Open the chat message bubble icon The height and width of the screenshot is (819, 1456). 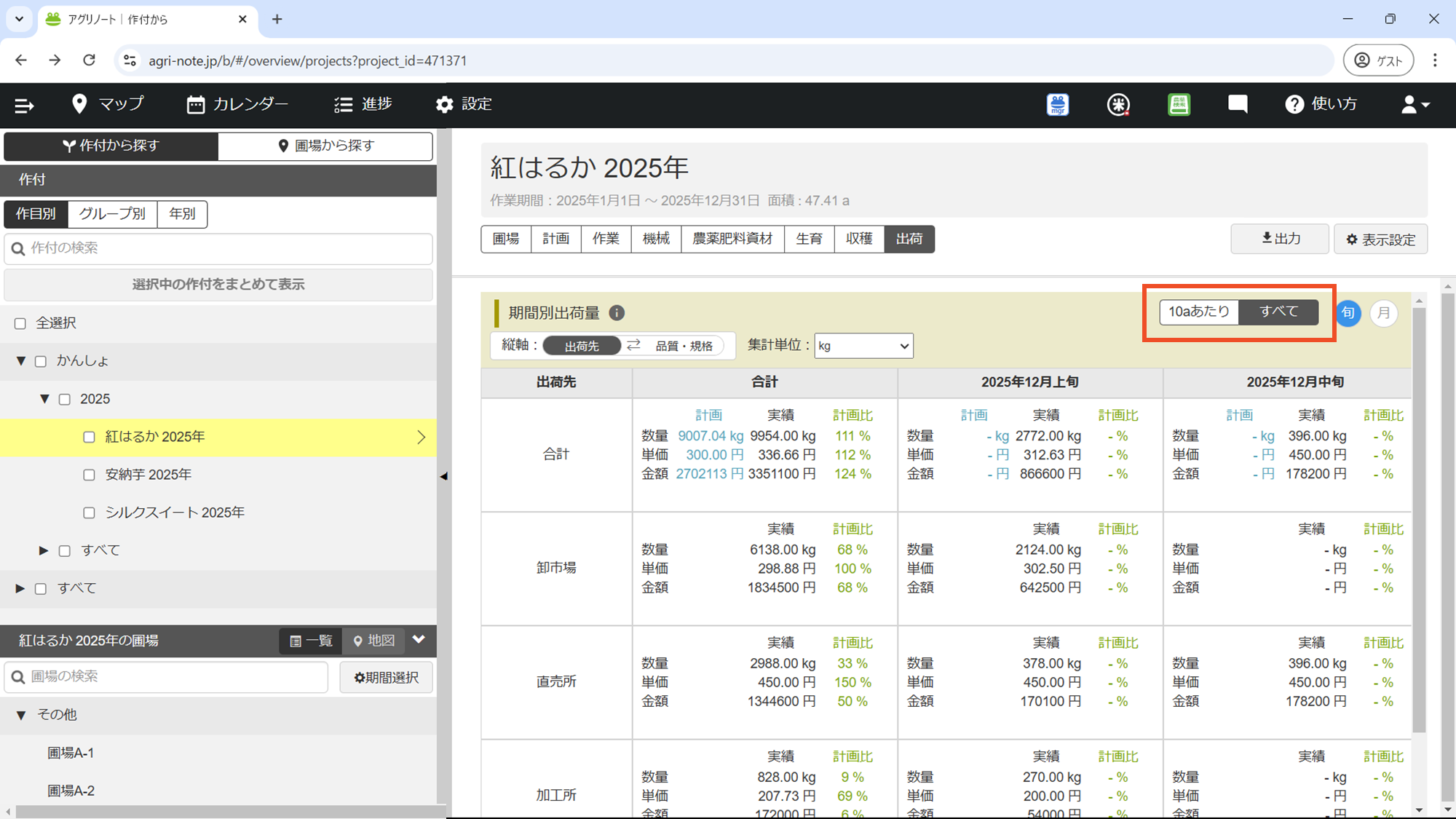coord(1237,104)
